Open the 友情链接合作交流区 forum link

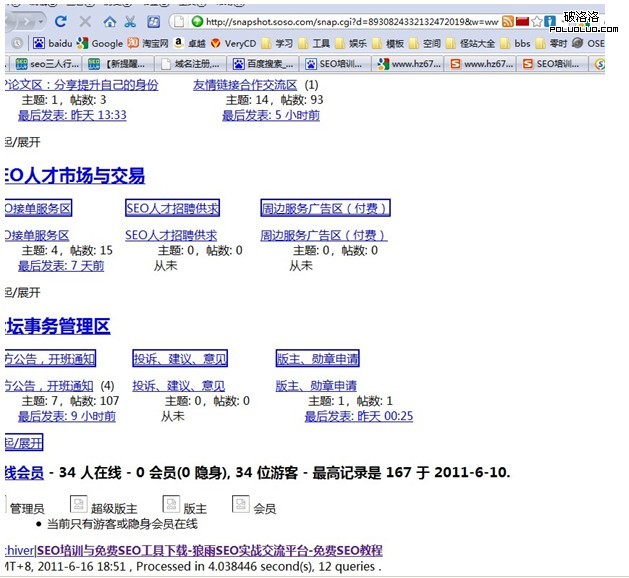click(x=245, y=85)
